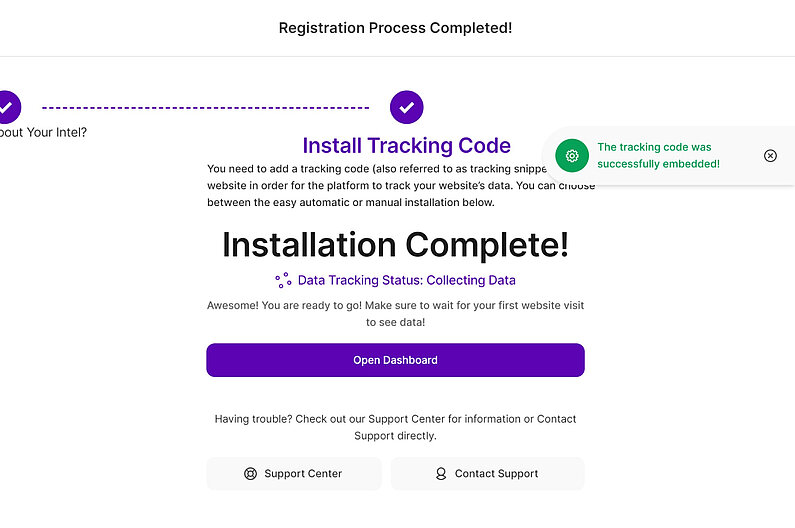795x528 pixels.
Task: Click the partially visible left step checkmark
Action: pyautogui.click(x=7, y=106)
